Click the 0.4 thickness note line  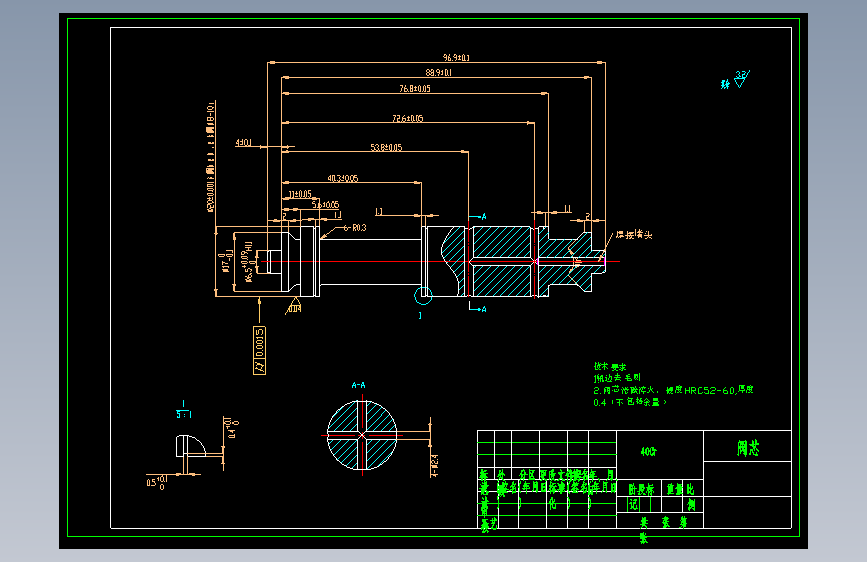630,402
